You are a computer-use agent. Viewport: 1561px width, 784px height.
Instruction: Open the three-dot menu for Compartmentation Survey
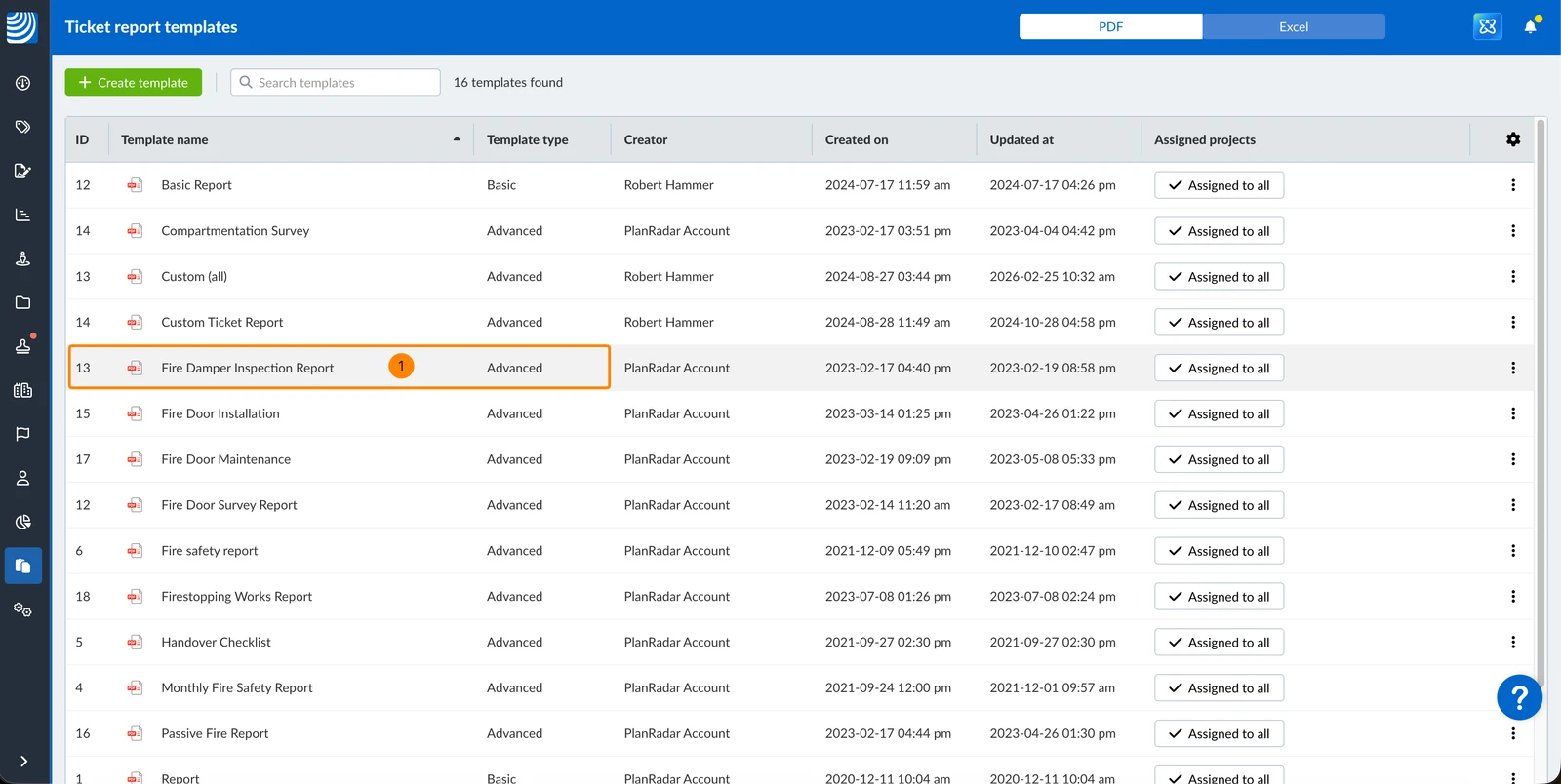click(x=1513, y=231)
